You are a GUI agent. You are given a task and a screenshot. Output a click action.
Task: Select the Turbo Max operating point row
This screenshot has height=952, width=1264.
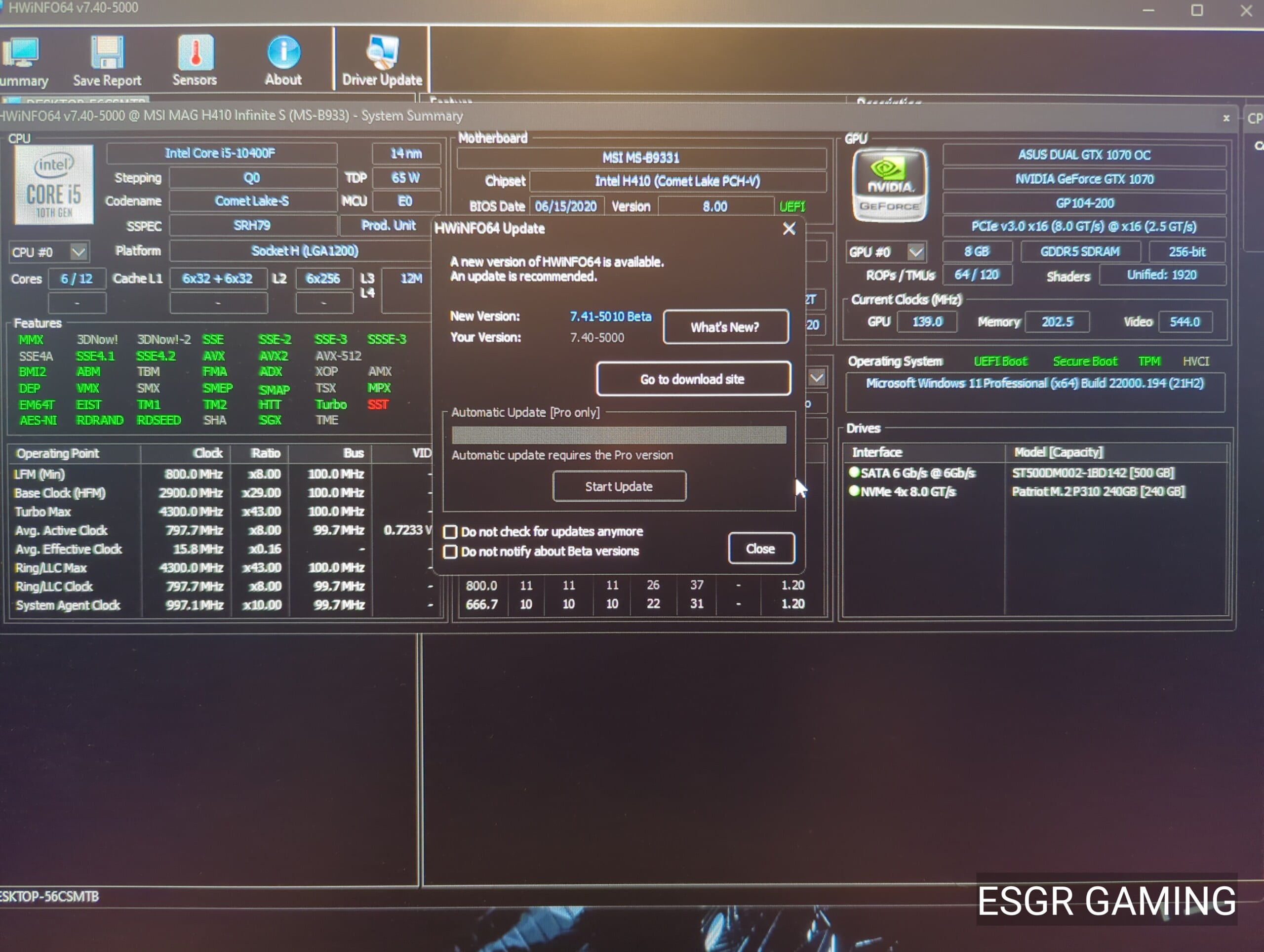pos(223,512)
